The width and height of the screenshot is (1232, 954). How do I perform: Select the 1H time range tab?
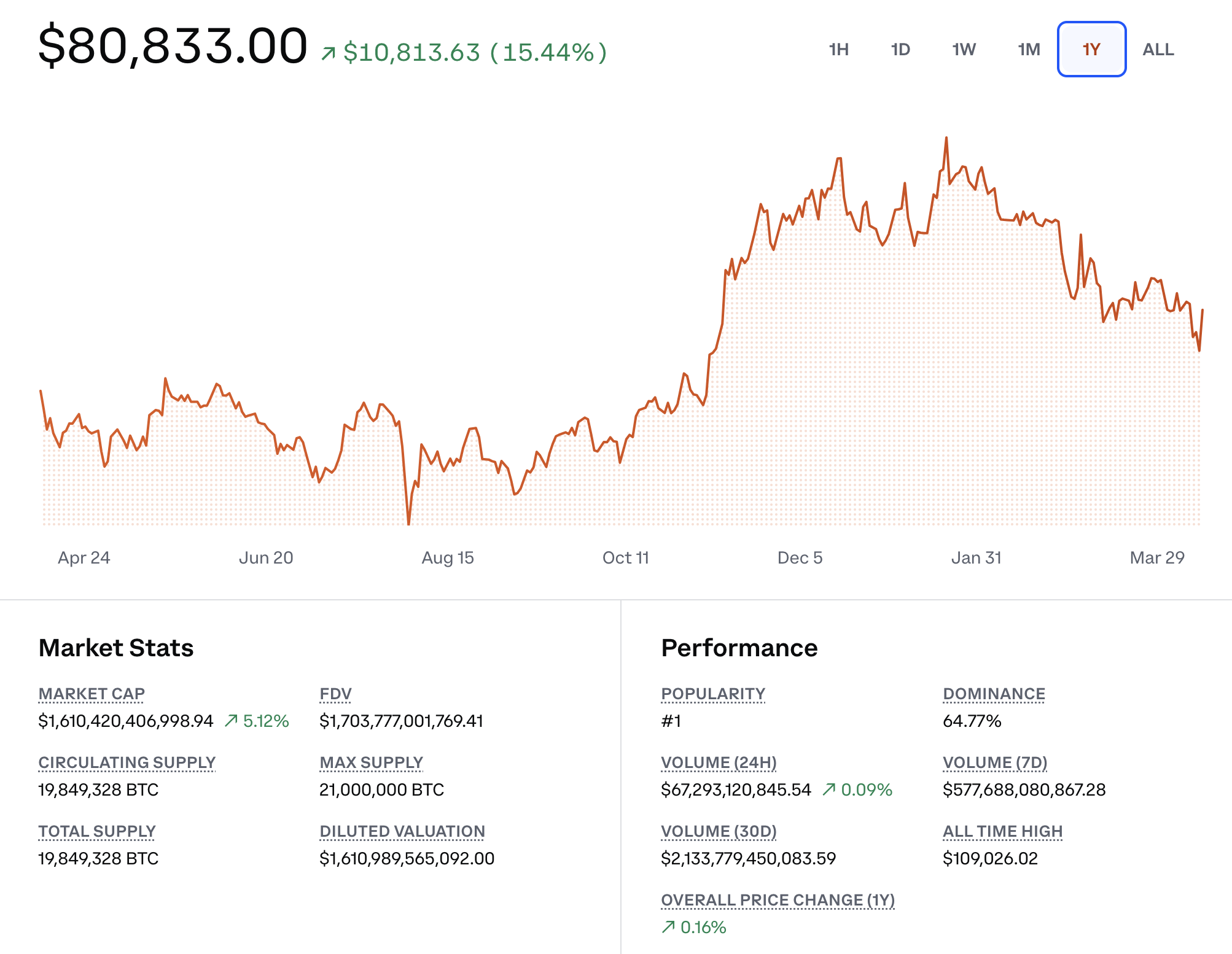(x=839, y=50)
